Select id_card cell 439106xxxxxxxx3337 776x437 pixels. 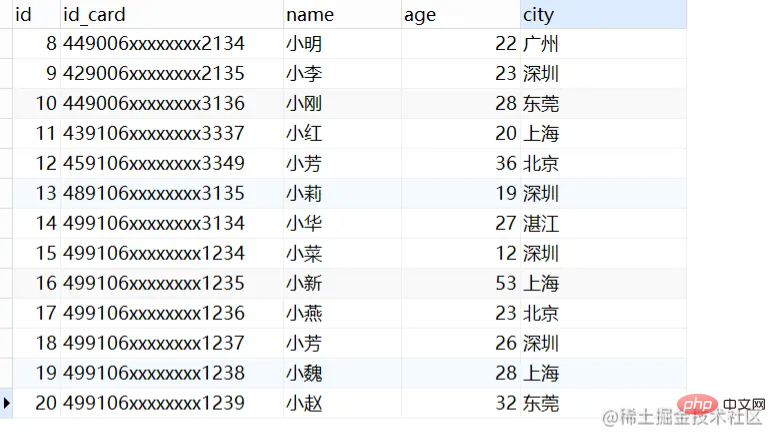[x=172, y=134]
